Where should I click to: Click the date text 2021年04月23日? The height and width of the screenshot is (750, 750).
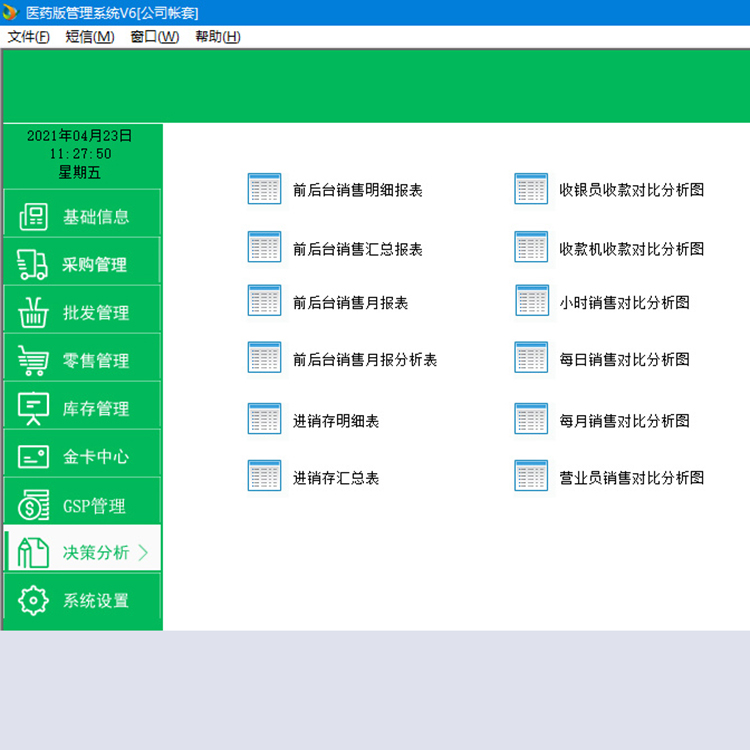[79, 135]
